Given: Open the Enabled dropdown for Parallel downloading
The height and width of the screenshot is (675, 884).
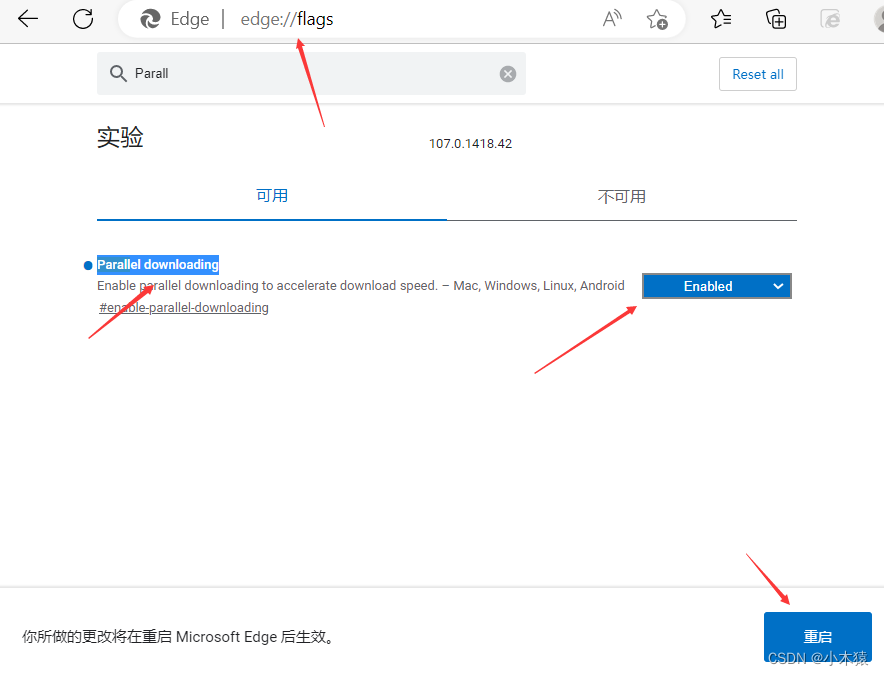Looking at the screenshot, I should (716, 285).
